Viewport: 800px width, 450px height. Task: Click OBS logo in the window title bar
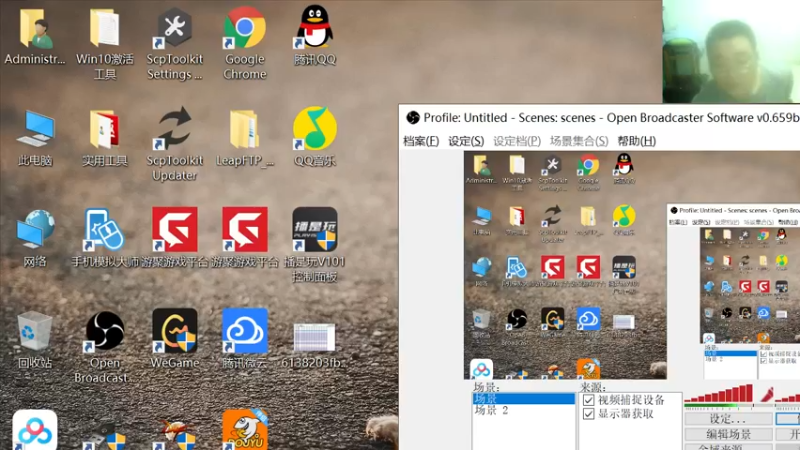coord(413,118)
